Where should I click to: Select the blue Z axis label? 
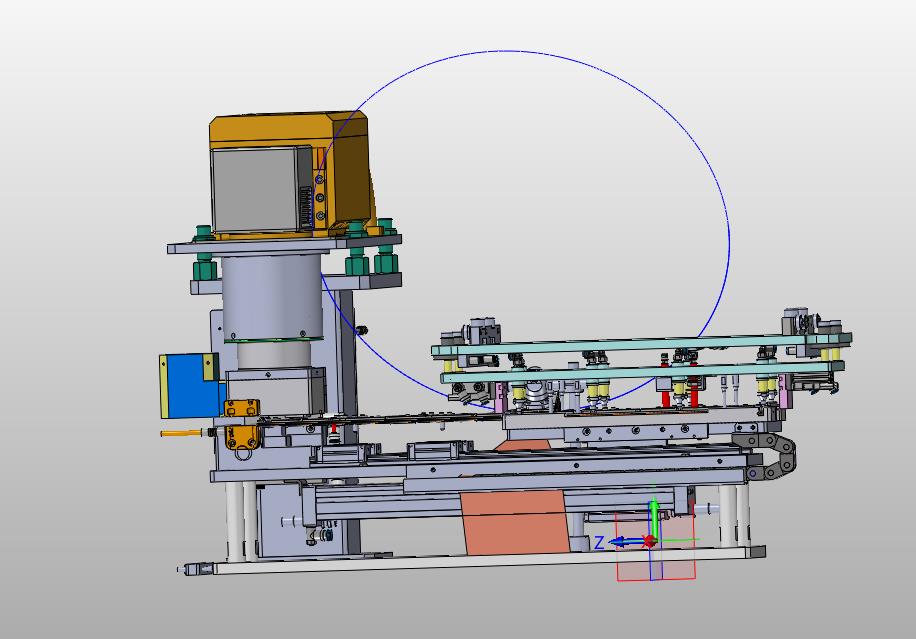pyautogui.click(x=599, y=543)
